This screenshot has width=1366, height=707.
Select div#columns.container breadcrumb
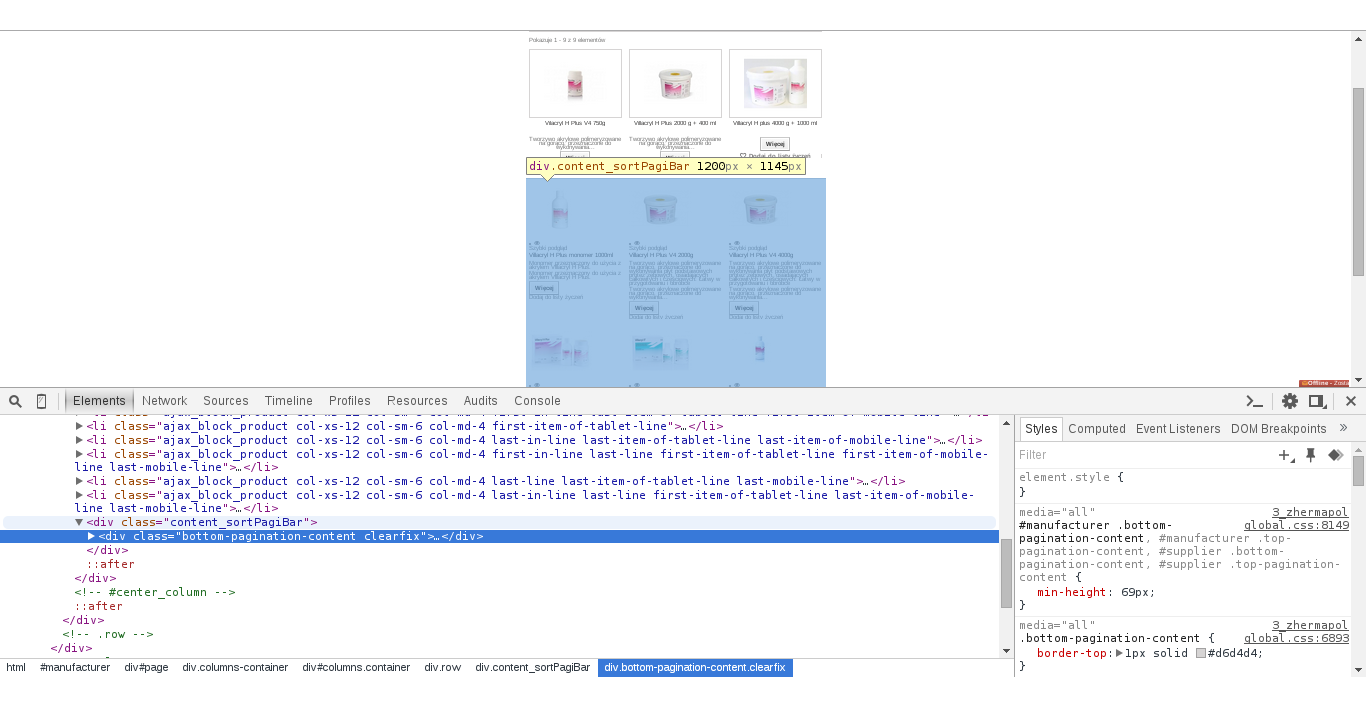pos(356,667)
